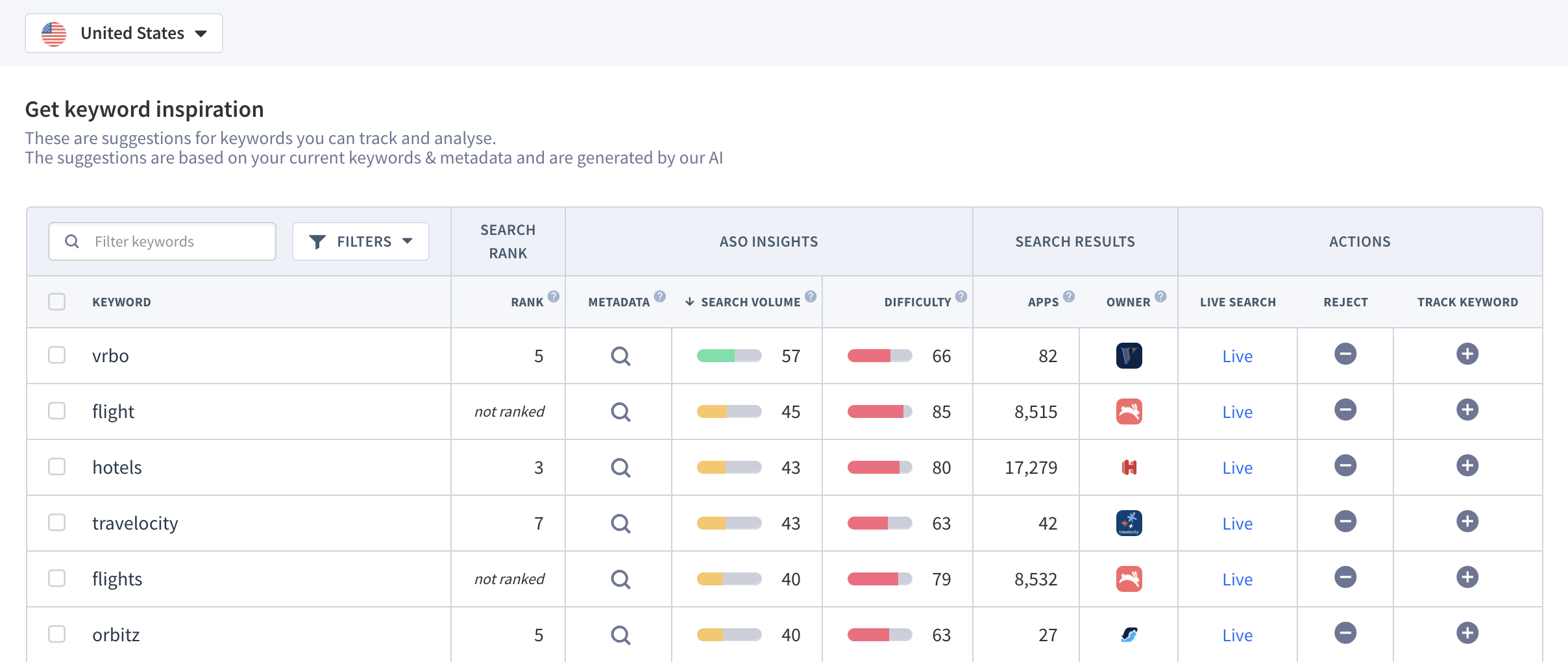Viewport: 1568px width, 662px height.
Task: Open Live search for hotels
Action: point(1238,468)
